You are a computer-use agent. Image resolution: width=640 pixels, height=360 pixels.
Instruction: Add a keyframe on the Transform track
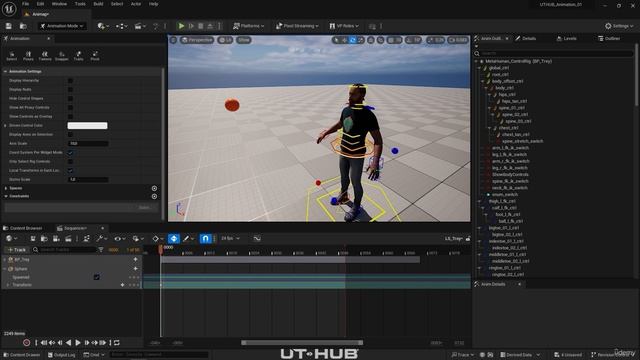122,285
